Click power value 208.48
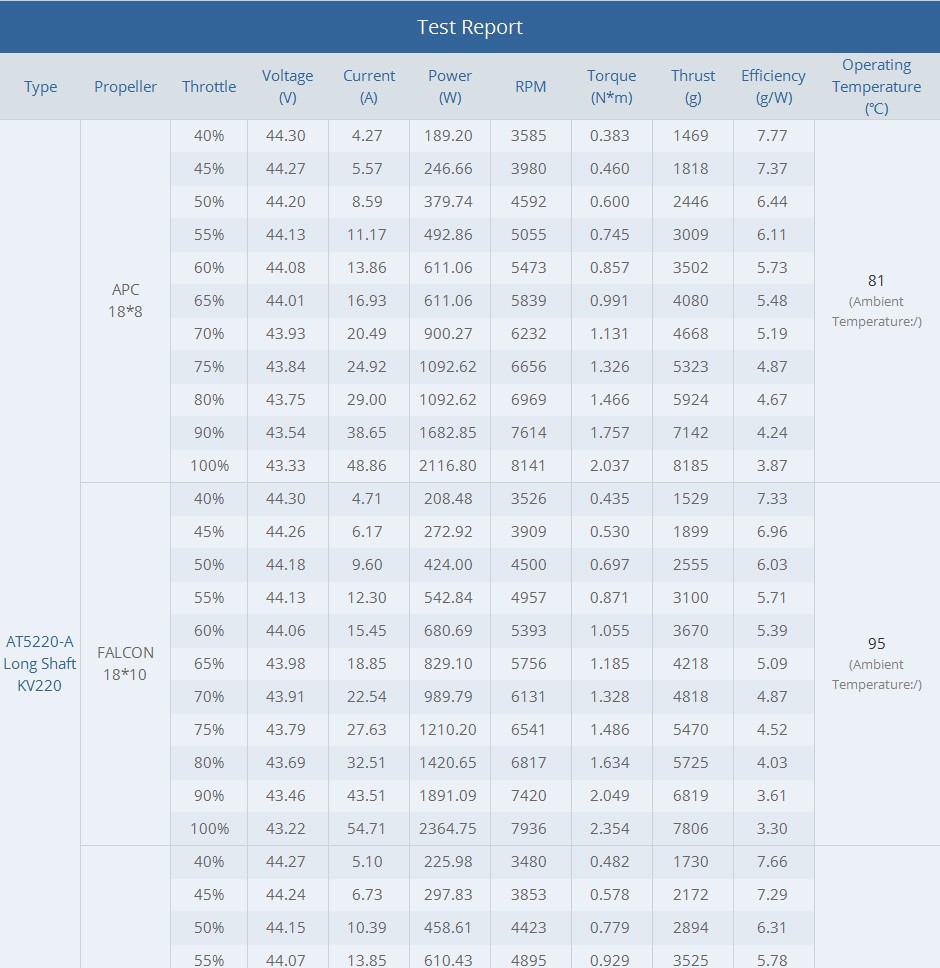This screenshot has width=940, height=968. pyautogui.click(x=448, y=499)
